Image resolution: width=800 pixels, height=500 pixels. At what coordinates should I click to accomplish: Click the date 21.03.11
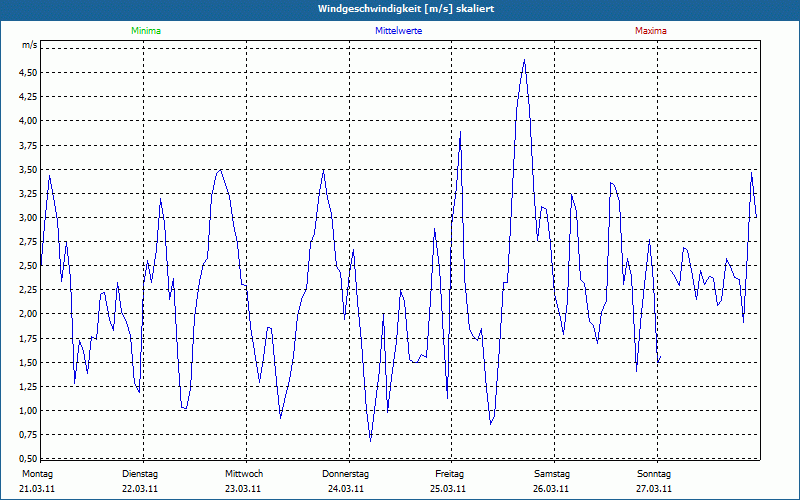[x=37, y=489]
